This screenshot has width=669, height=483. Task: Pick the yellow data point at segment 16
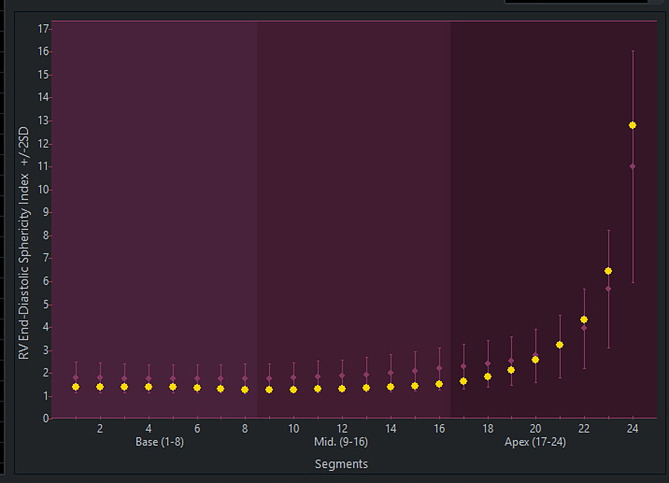[x=439, y=384]
